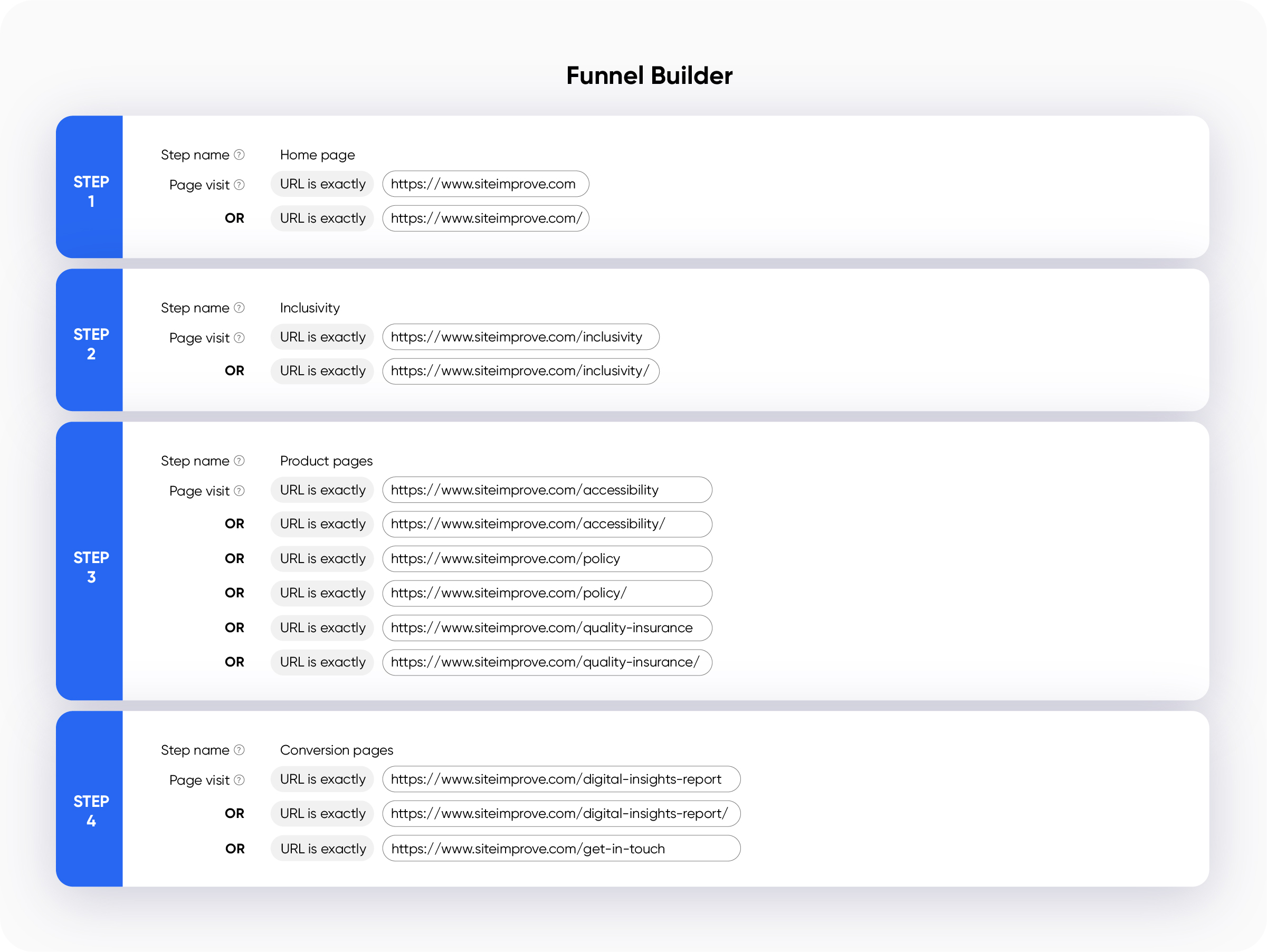
Task: Select the STEP 3 sidebar label
Action: (91, 567)
